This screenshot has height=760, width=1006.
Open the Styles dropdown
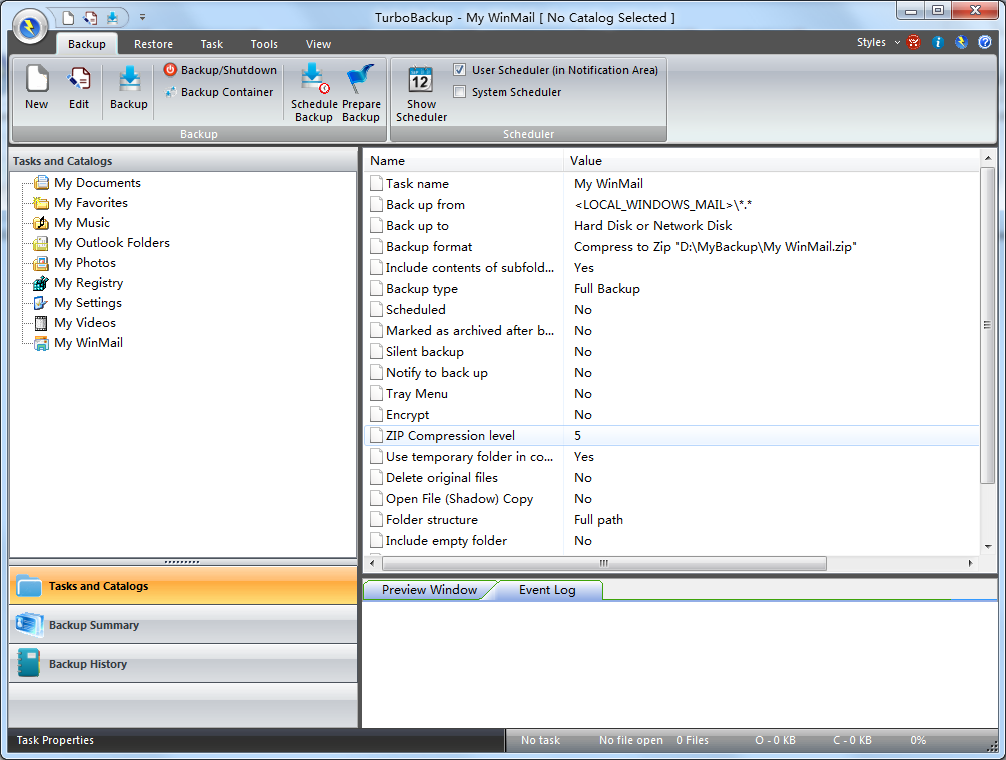pos(878,42)
